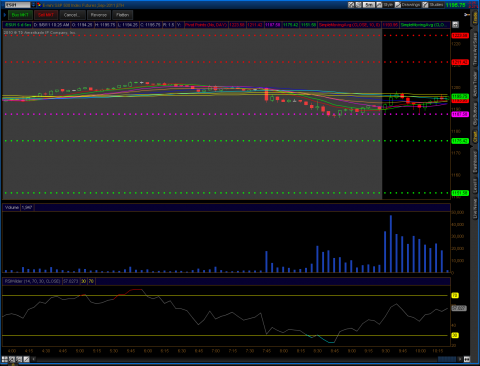Click the Sell MKT button

[46, 15]
